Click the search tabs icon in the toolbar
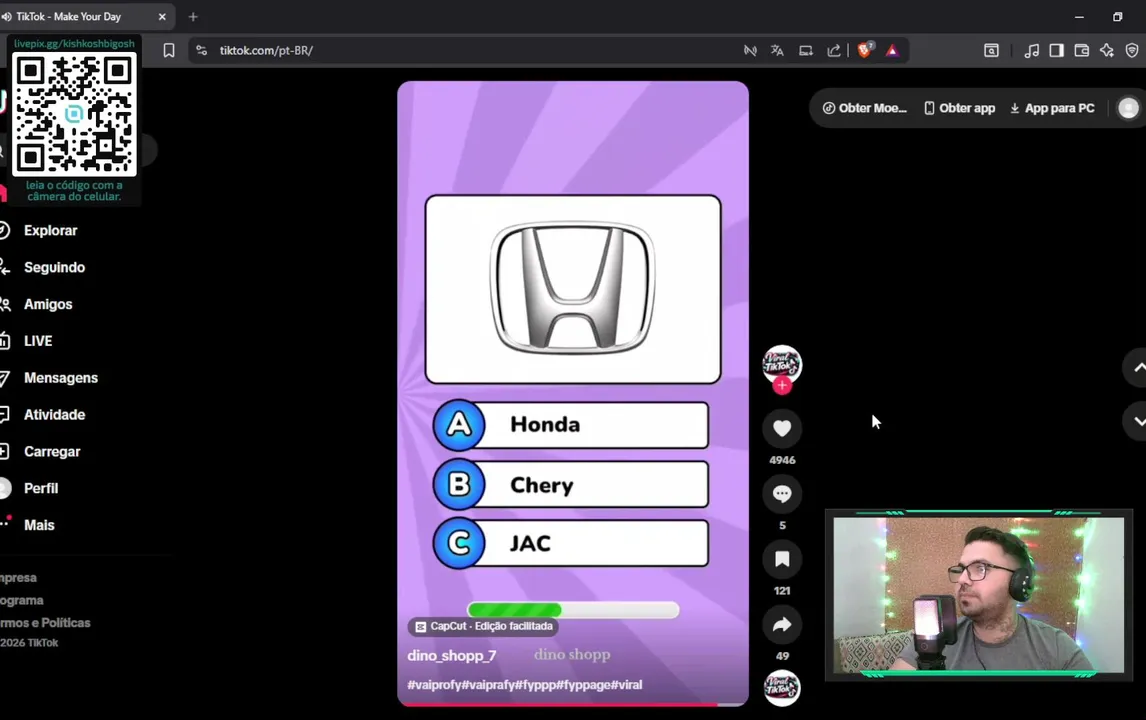 [991, 50]
